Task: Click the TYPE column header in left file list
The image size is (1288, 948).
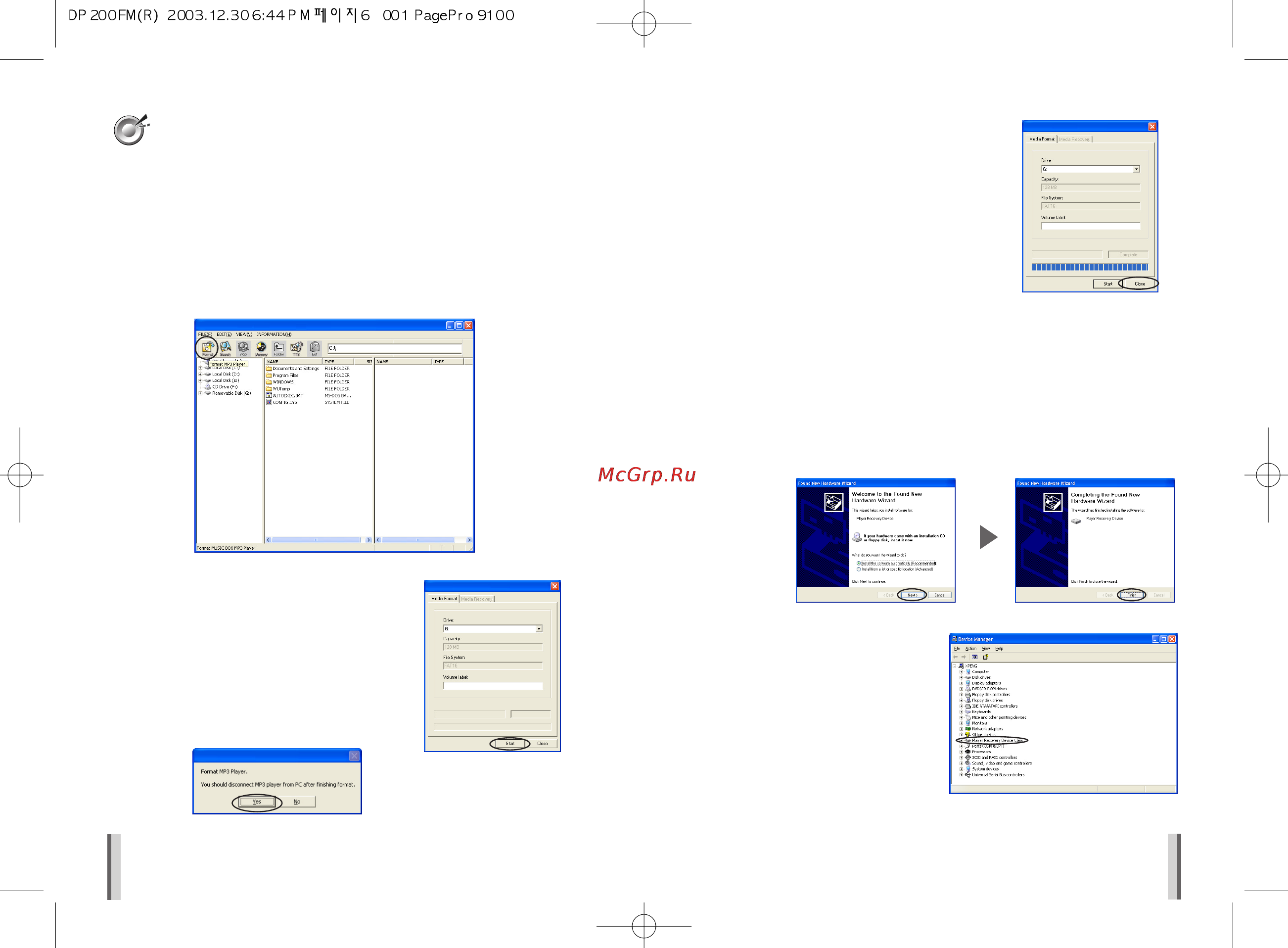Action: coord(338,362)
